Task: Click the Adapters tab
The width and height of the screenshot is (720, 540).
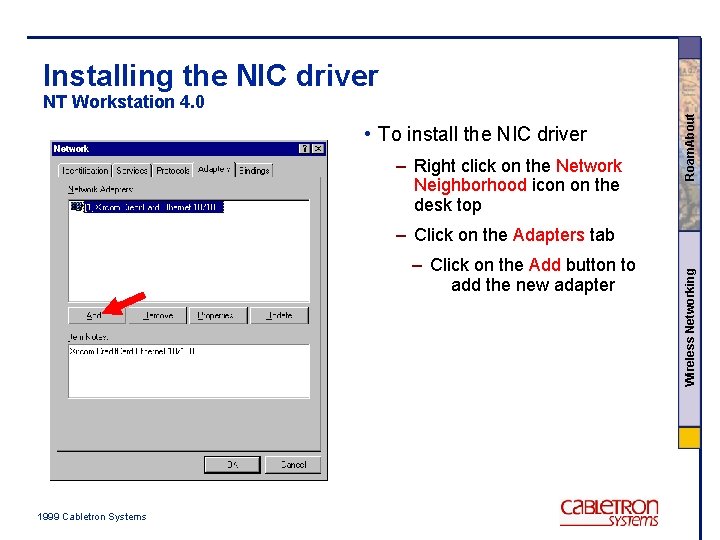Action: 214,169
